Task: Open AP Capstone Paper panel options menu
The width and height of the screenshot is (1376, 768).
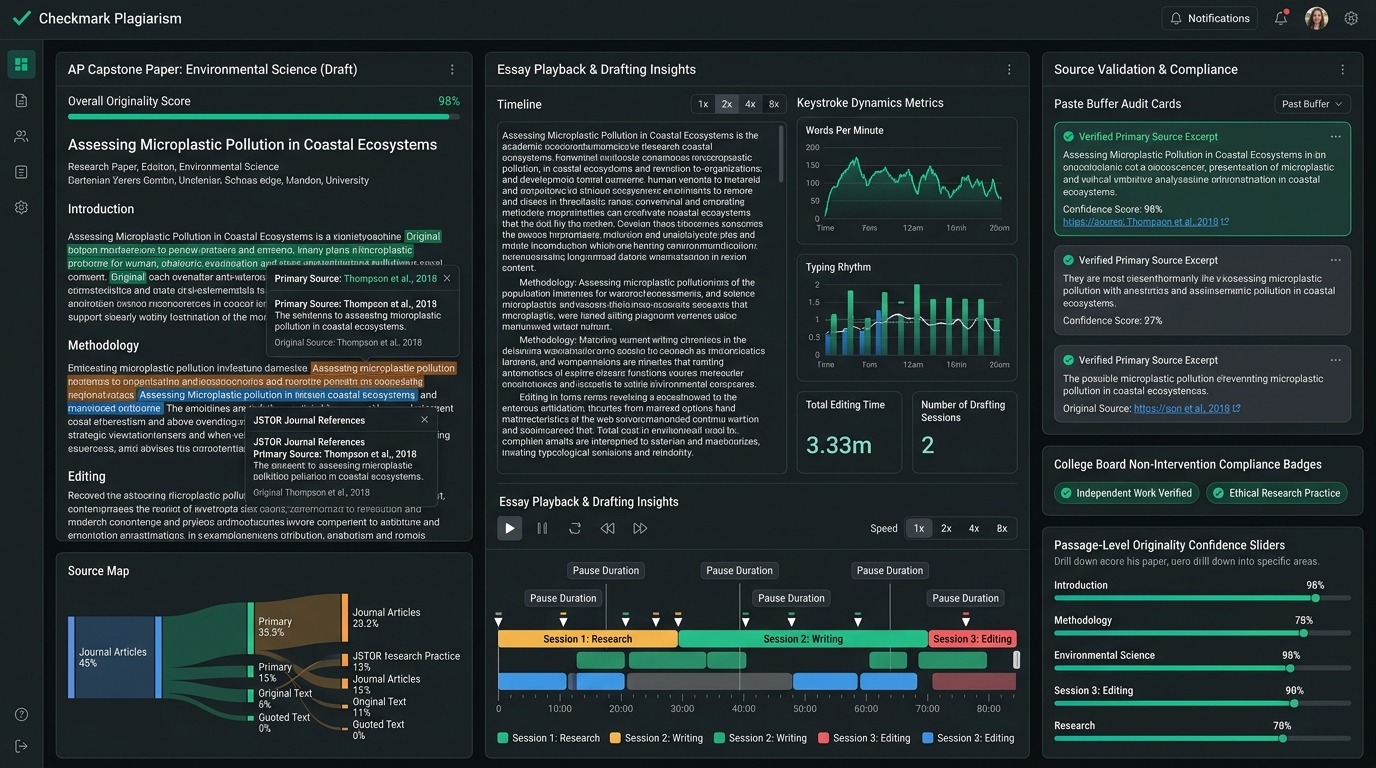Action: pyautogui.click(x=452, y=70)
